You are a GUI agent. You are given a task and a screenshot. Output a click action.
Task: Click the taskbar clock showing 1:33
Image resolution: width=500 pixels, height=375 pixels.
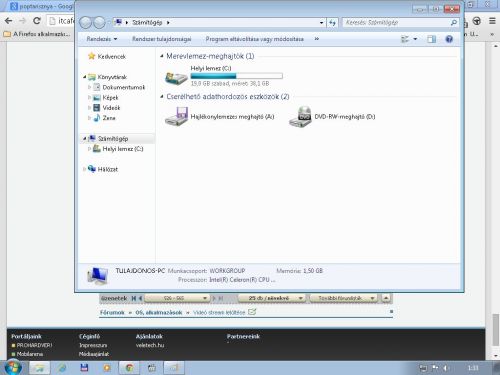(x=473, y=368)
